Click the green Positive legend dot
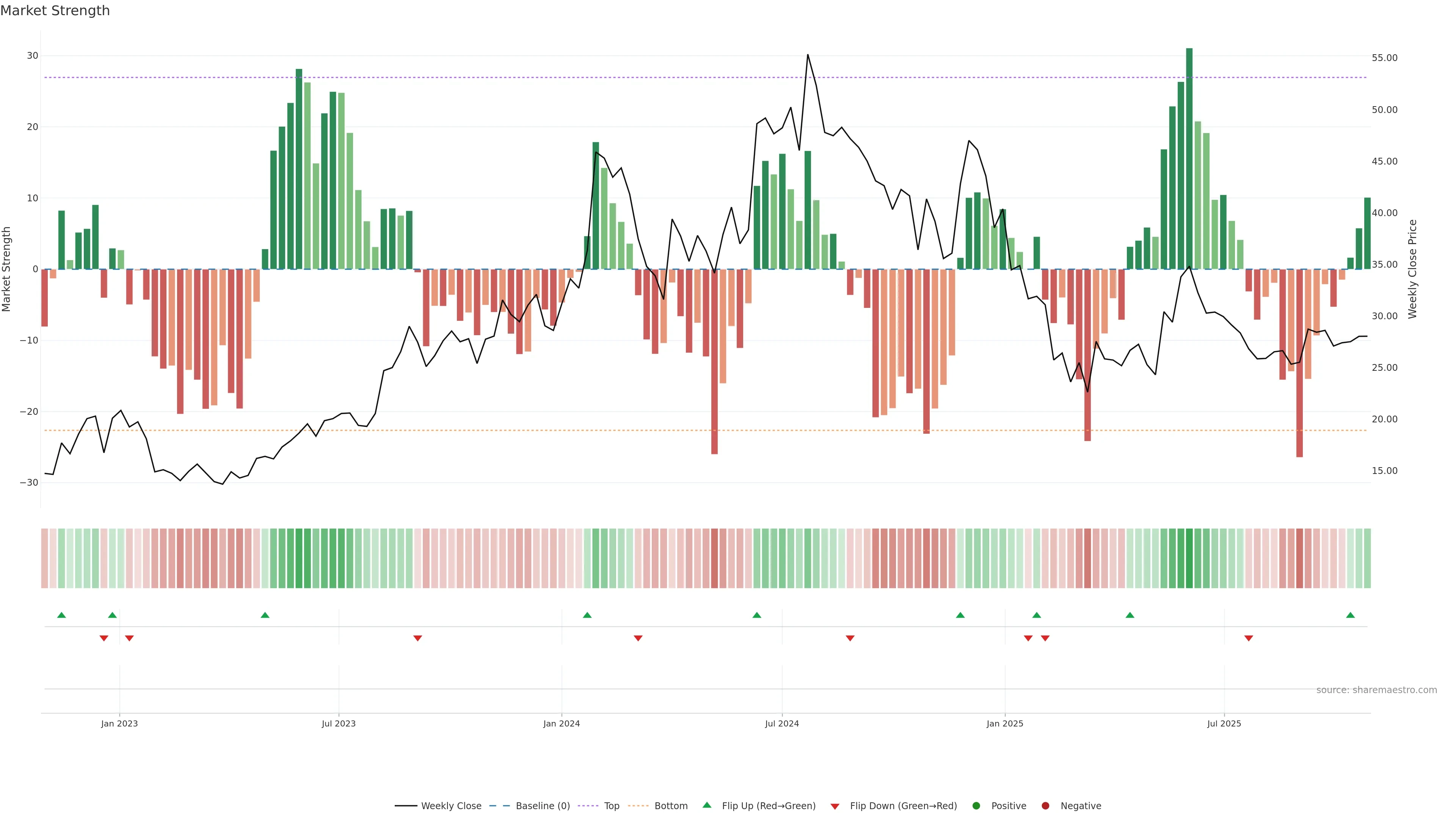The image size is (1456, 819). click(x=976, y=806)
